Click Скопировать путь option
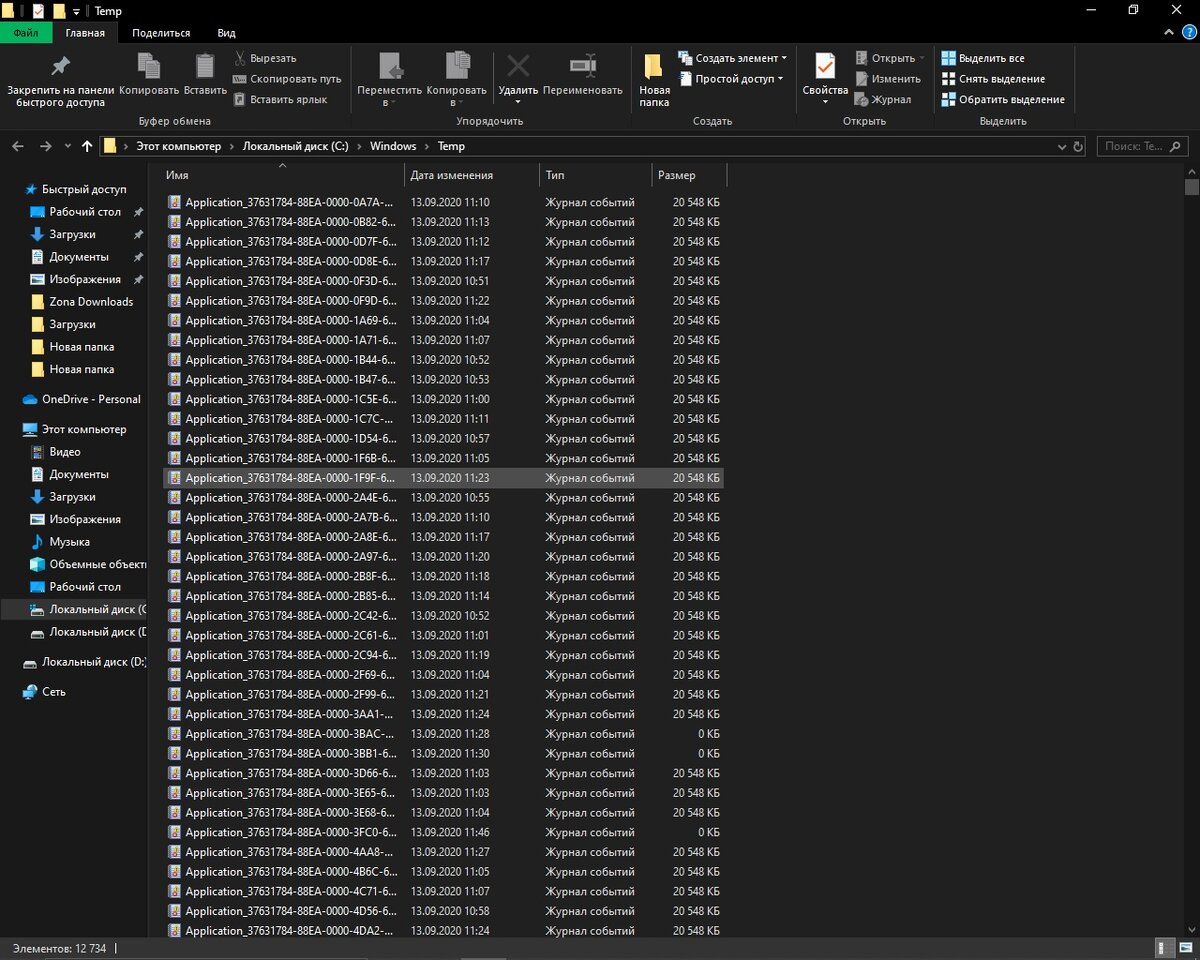The height and width of the screenshot is (960, 1200). (x=287, y=79)
